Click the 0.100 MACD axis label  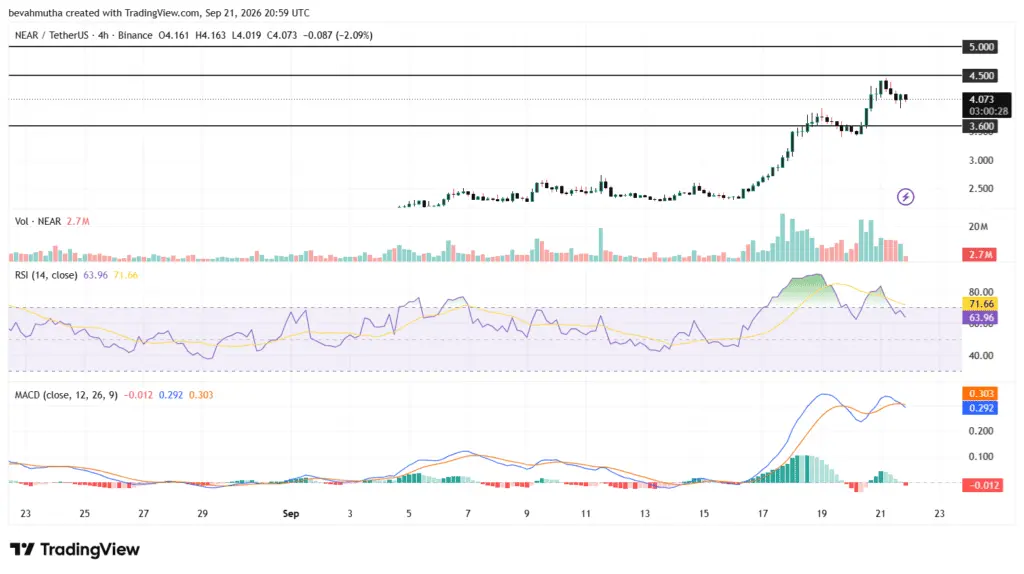coord(981,456)
